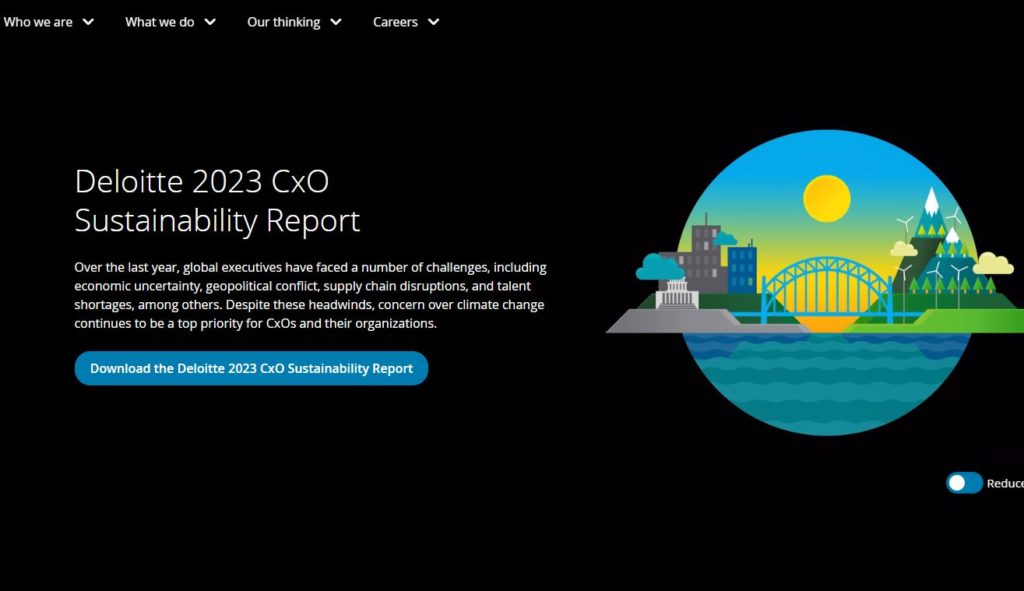Expand chevron next to Who we are
Image resolution: width=1024 pixels, height=591 pixels.
coord(88,22)
